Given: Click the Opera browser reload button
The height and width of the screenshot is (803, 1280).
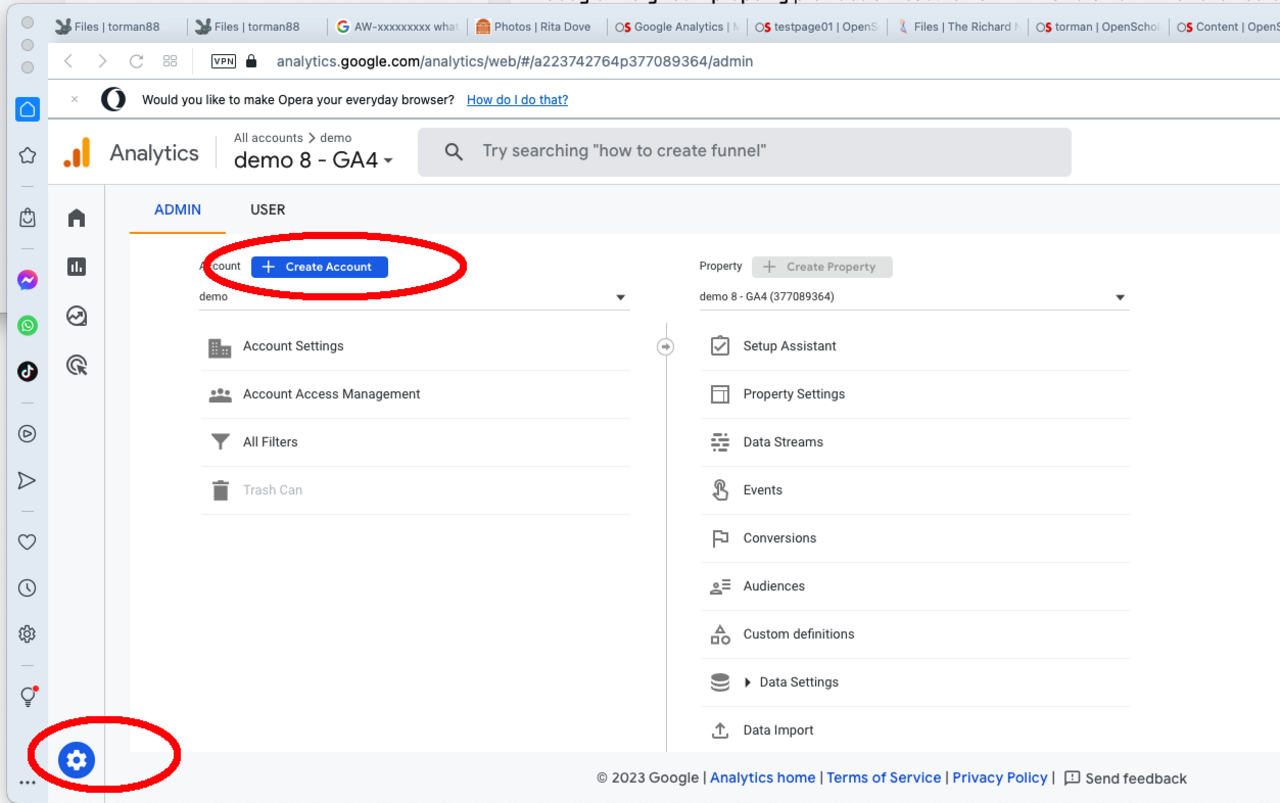Looking at the screenshot, I should [x=136, y=61].
